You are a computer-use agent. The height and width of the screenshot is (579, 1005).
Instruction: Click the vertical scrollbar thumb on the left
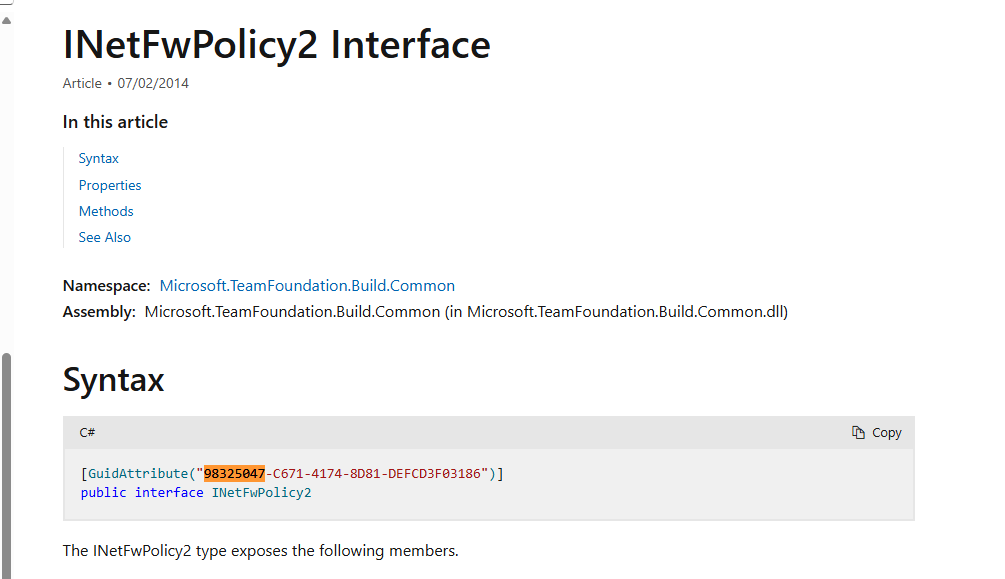pos(6,466)
